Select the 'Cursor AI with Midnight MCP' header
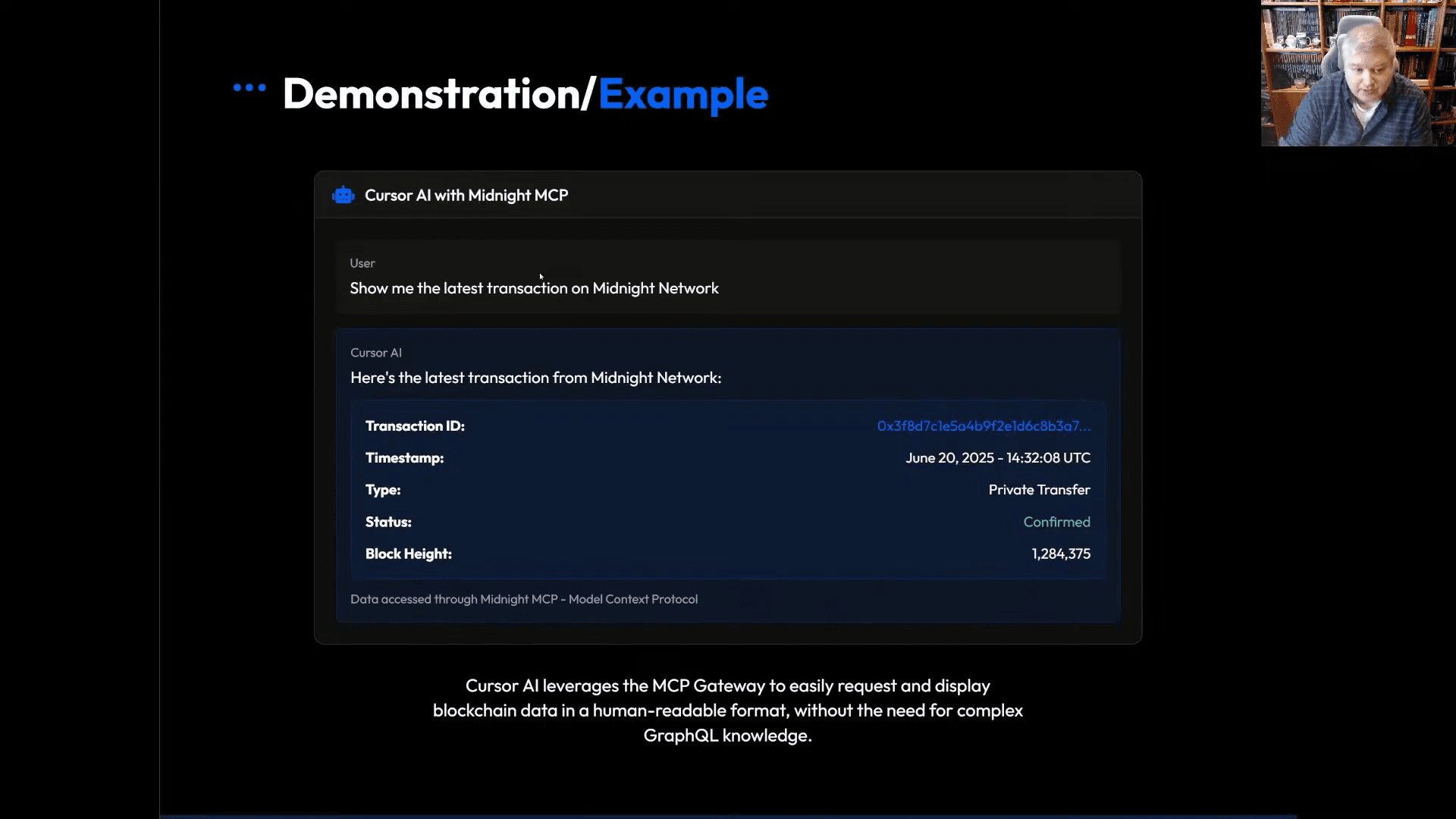 coord(466,196)
